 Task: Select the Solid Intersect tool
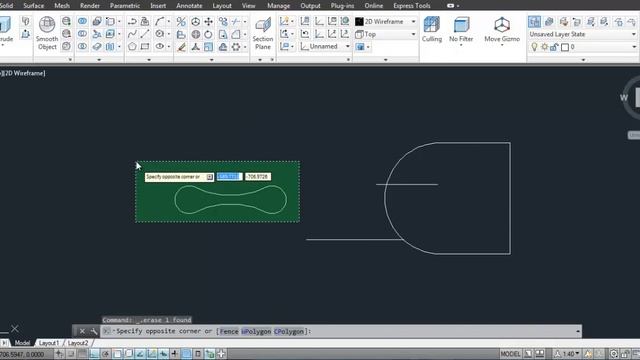coord(82,47)
